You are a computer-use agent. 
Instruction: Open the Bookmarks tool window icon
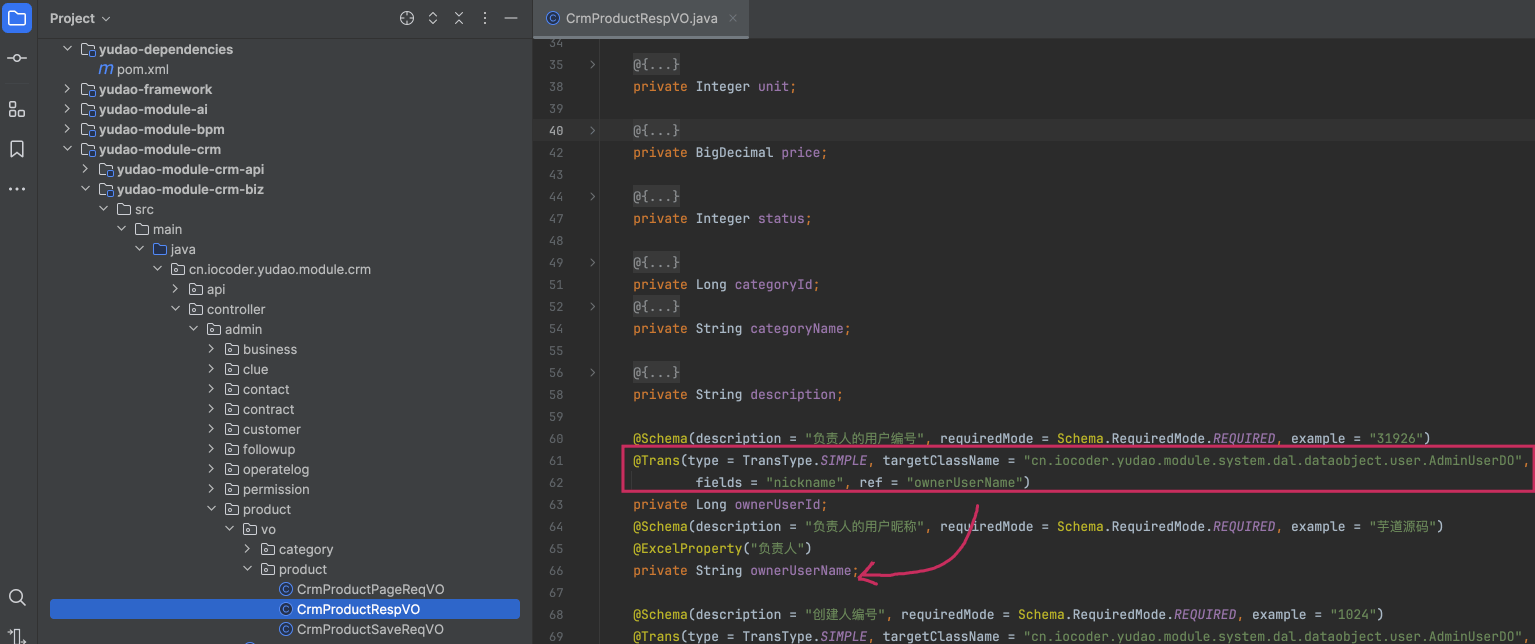[x=17, y=149]
